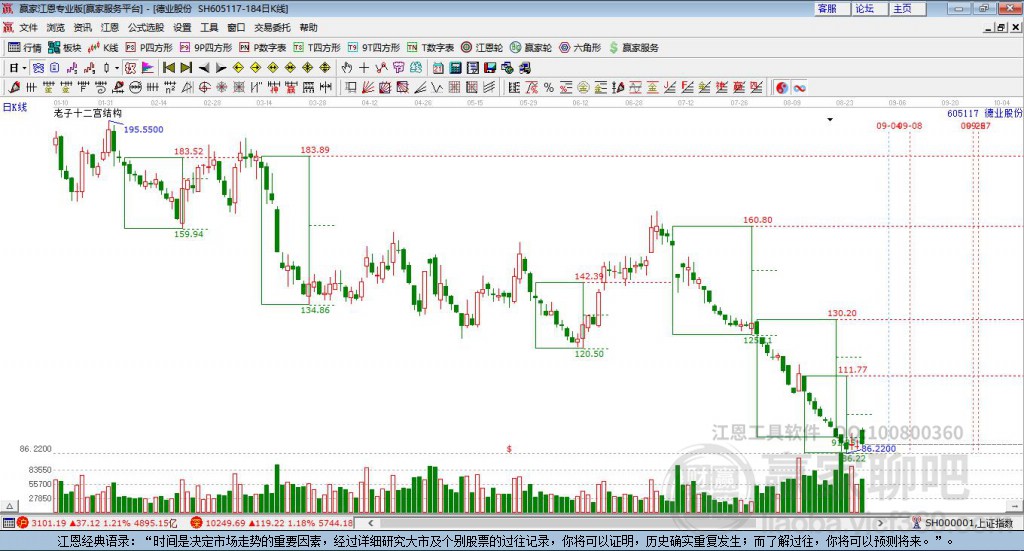Open the 交易委托 menu

click(272, 27)
